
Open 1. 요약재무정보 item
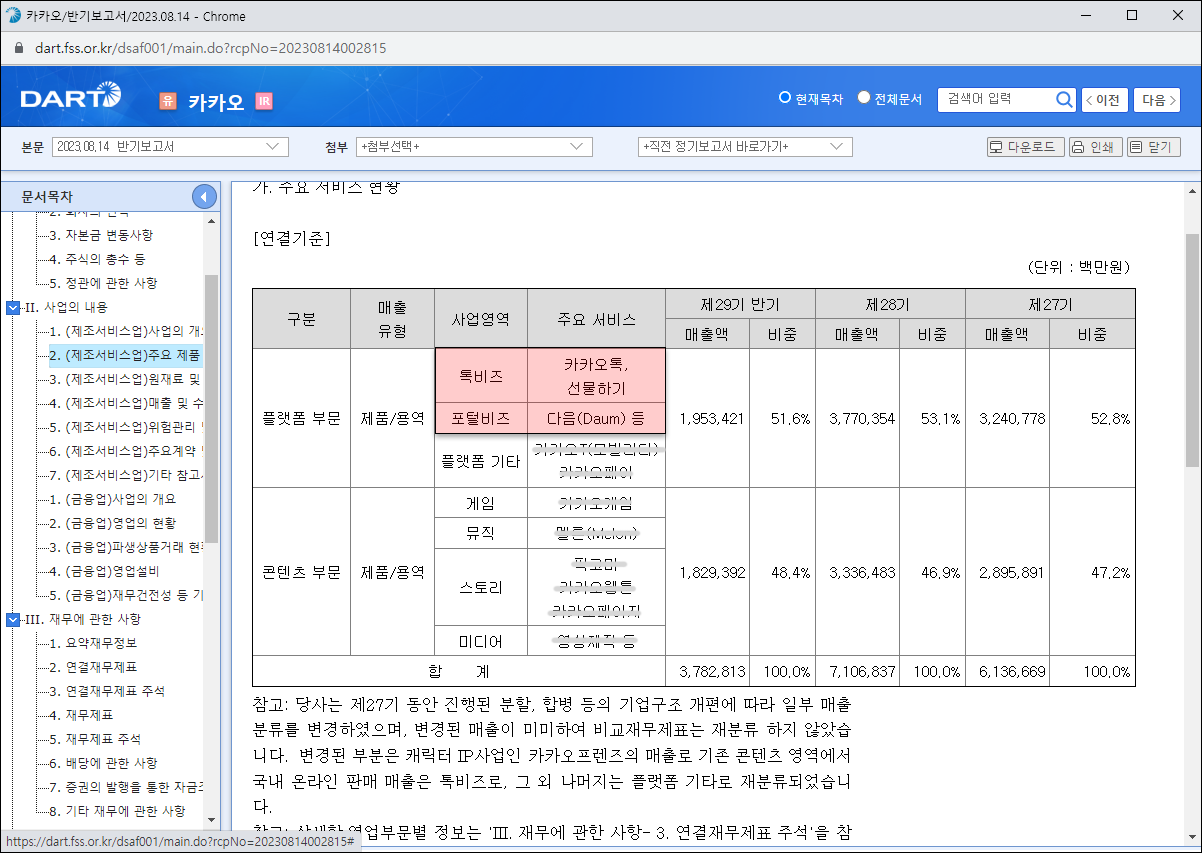pos(94,643)
